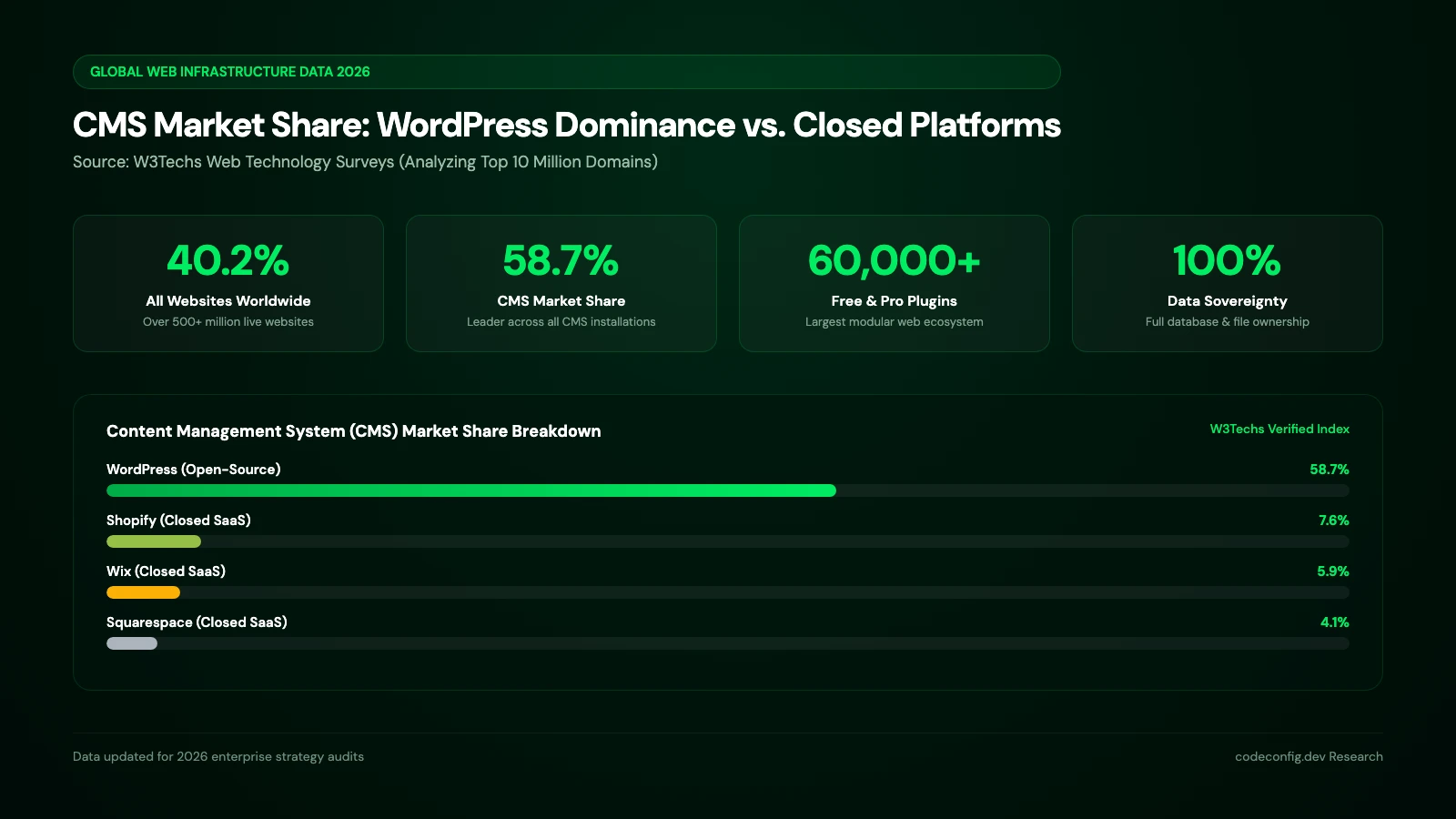Click the Squarespace gray progress bar

(x=132, y=643)
